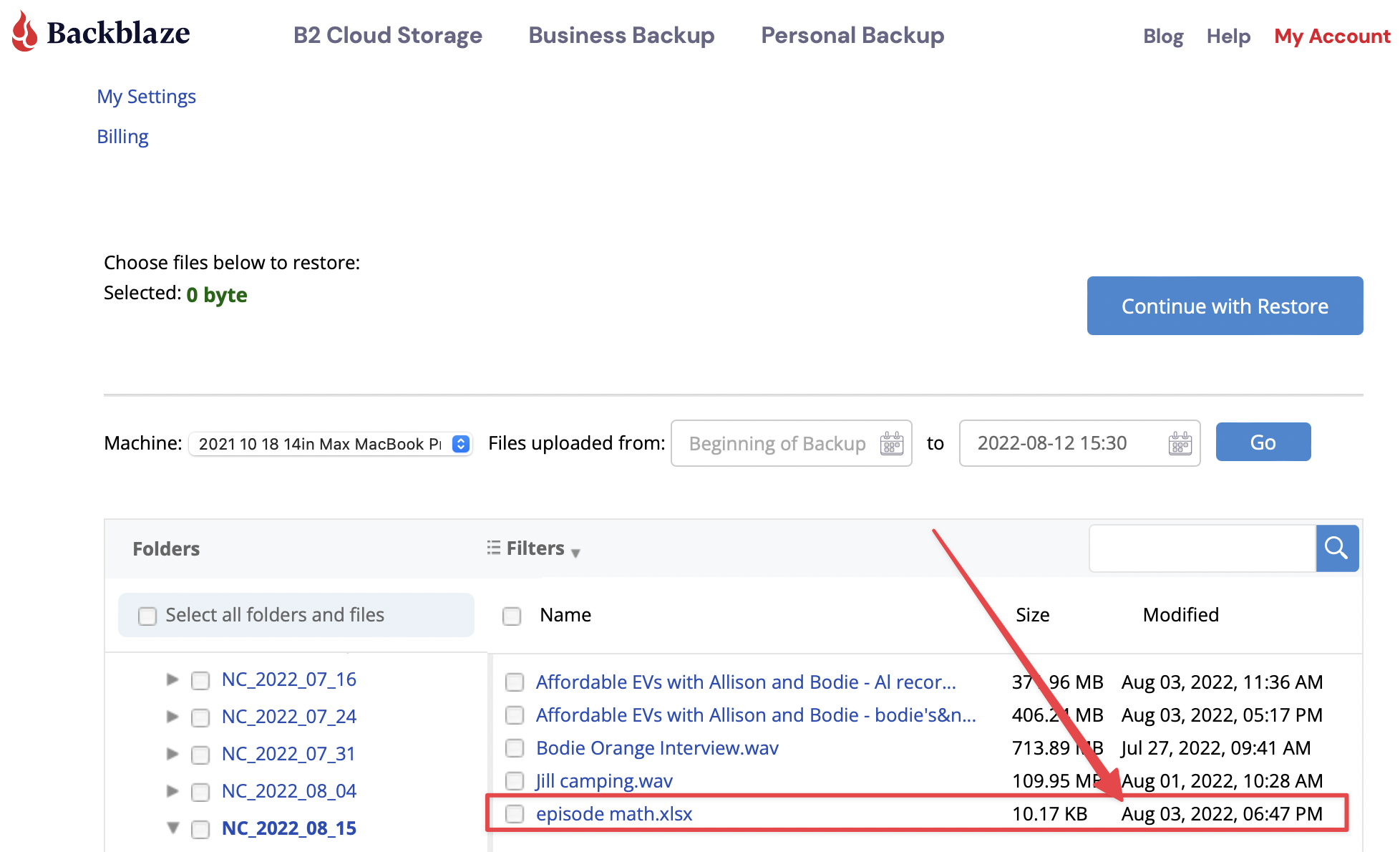The width and height of the screenshot is (1400, 852).
Task: Expand the NC_2022_07_16 folder arrow
Action: point(172,679)
